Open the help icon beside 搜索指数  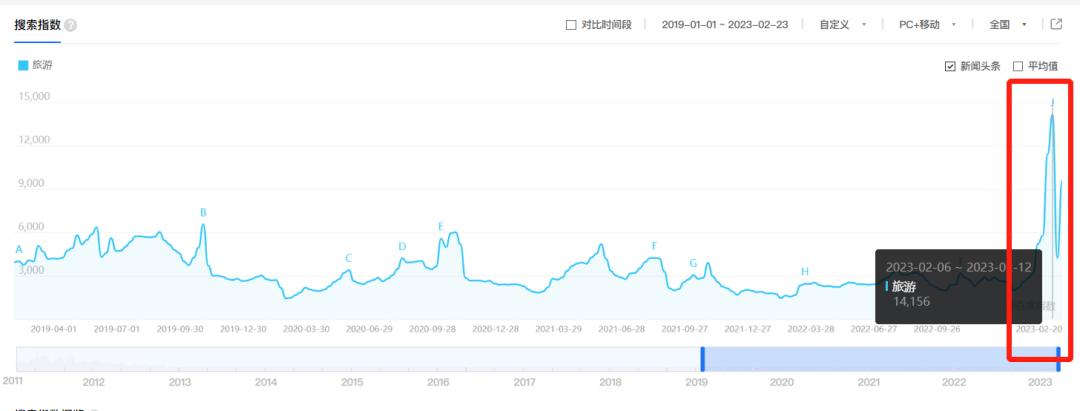tap(71, 25)
